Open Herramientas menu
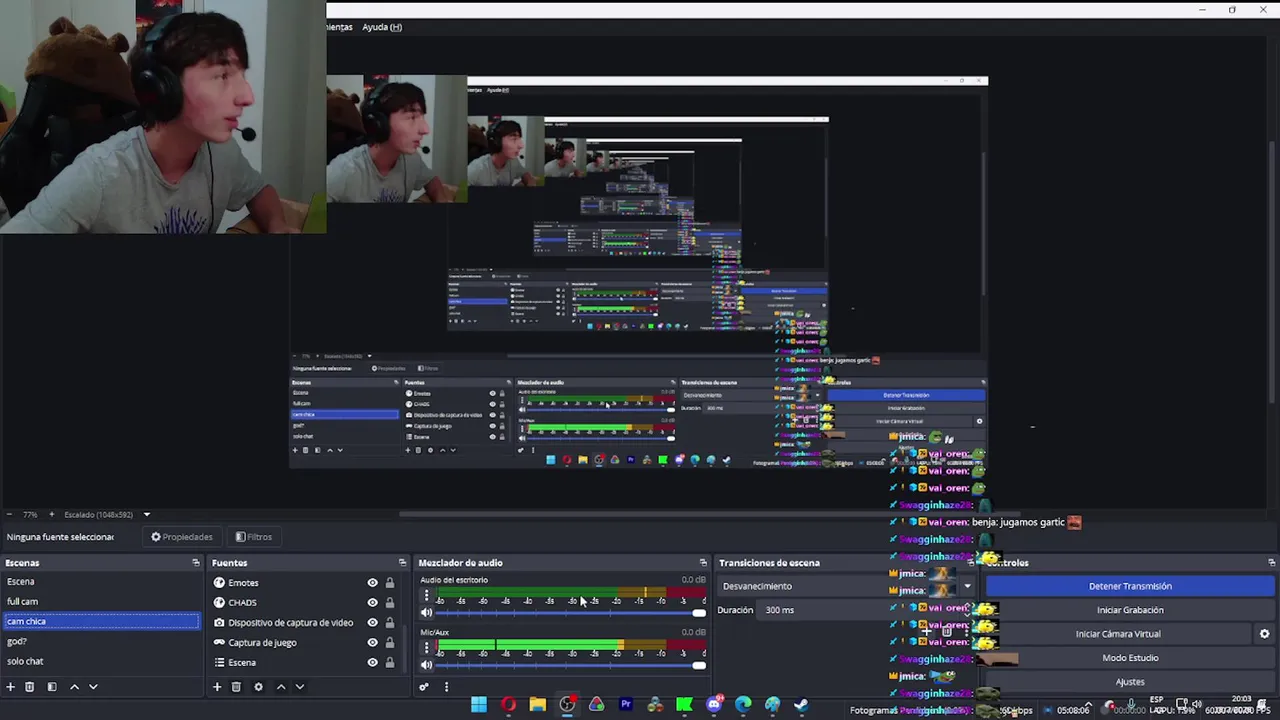This screenshot has width=1280, height=720. (339, 27)
